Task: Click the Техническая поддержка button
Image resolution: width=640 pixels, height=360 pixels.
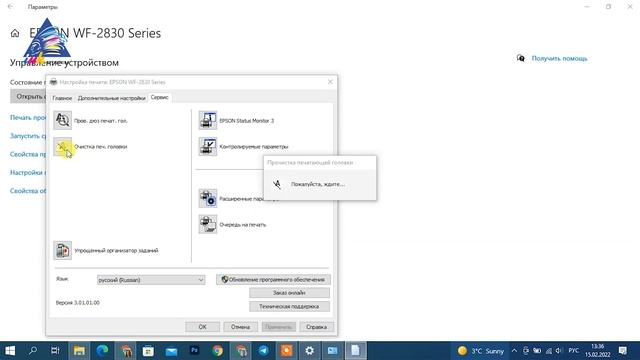Action: point(289,306)
